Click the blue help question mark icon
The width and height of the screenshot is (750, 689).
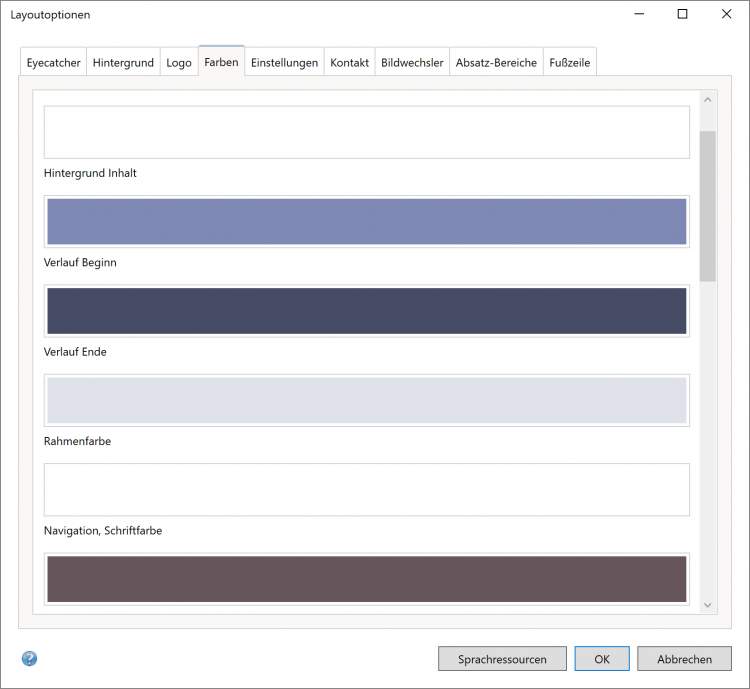29,659
